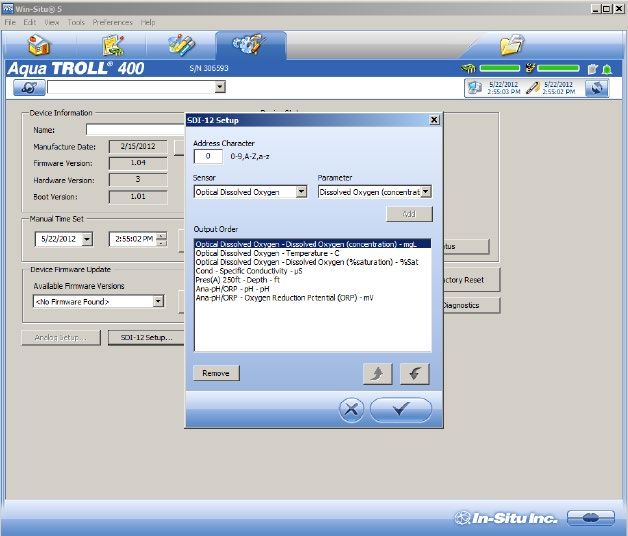Open the File menu
This screenshot has width=628, height=536.
(10, 22)
